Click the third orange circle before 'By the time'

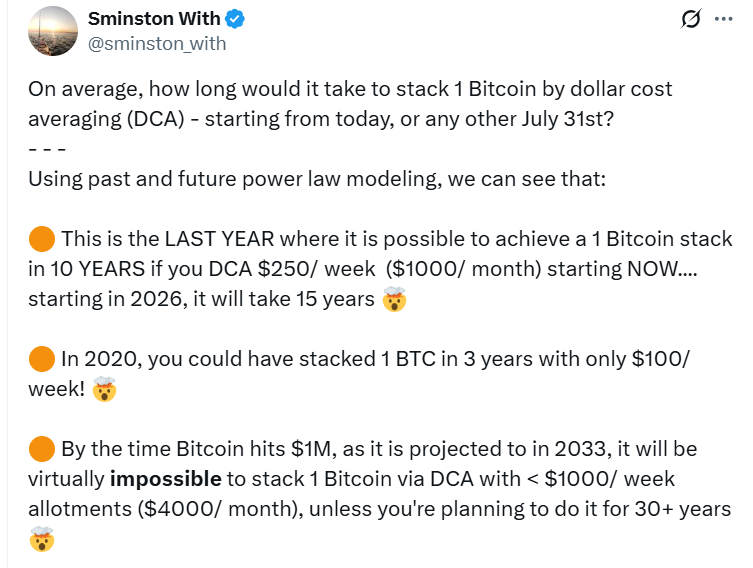point(42,448)
